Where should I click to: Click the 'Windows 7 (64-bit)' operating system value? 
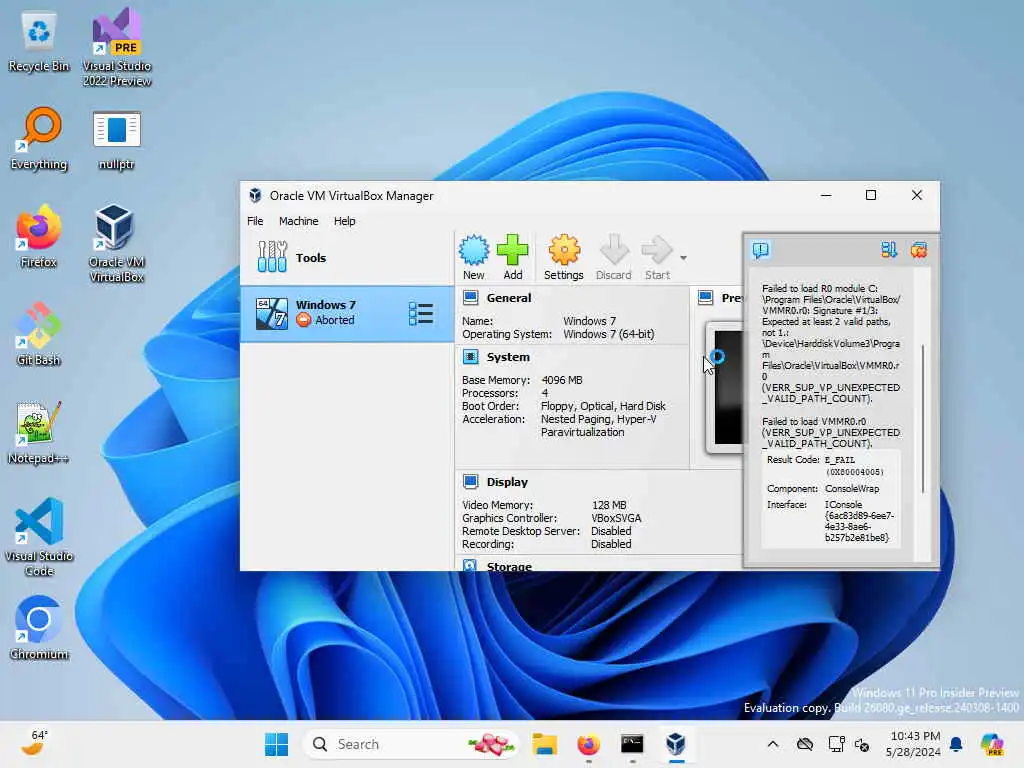coord(609,334)
